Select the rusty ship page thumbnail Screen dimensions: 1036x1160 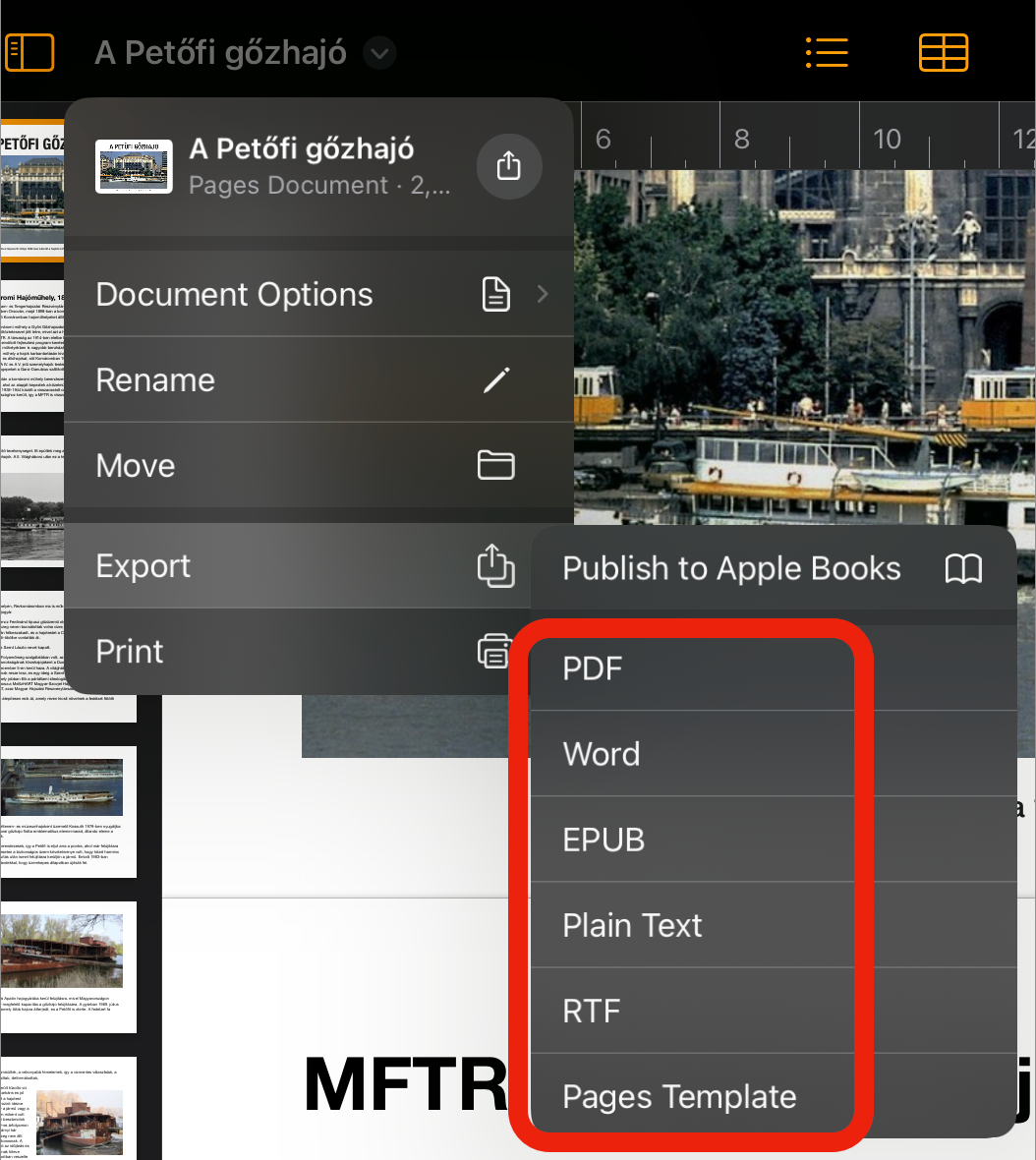69,967
